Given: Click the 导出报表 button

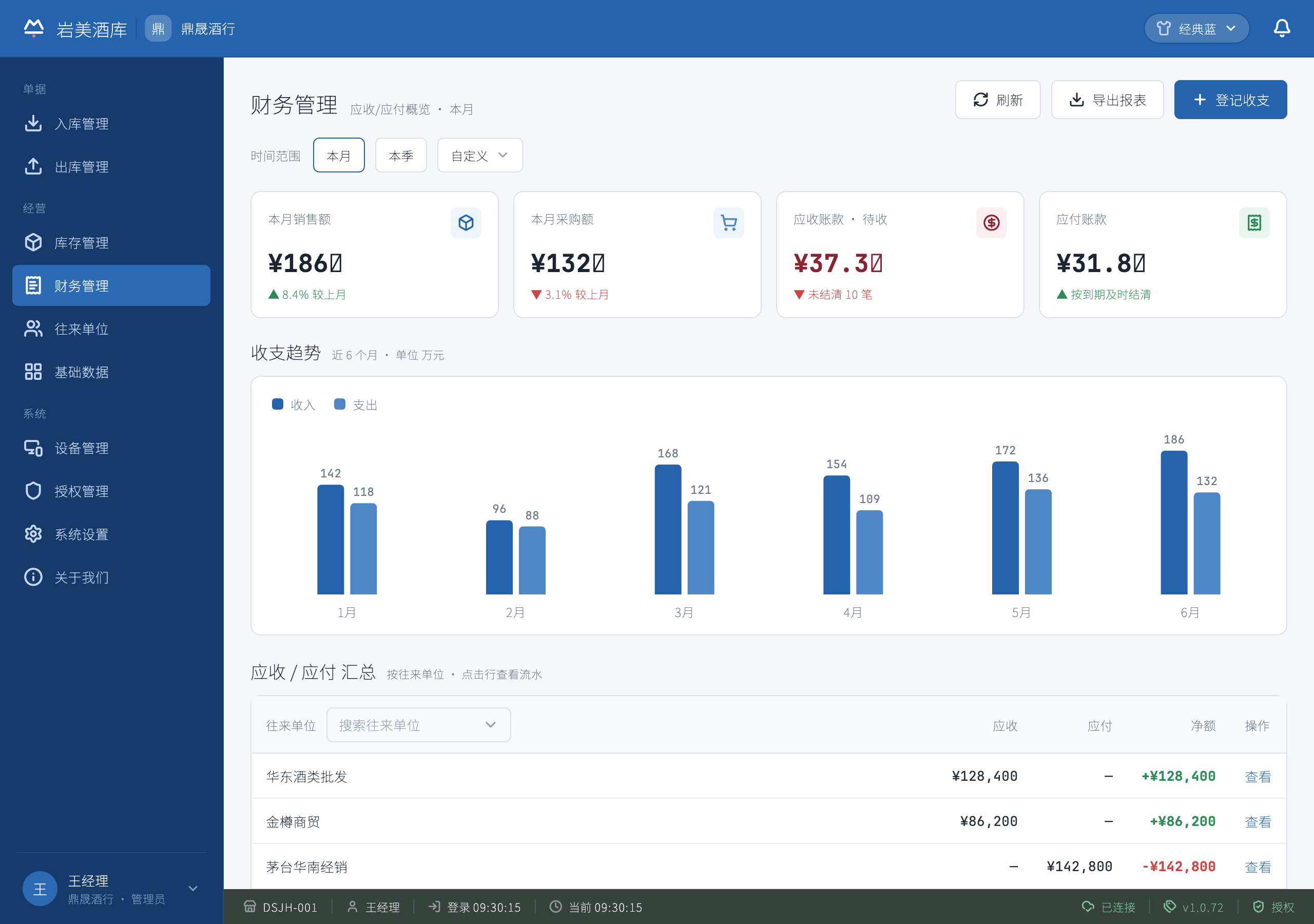Looking at the screenshot, I should tap(1107, 100).
